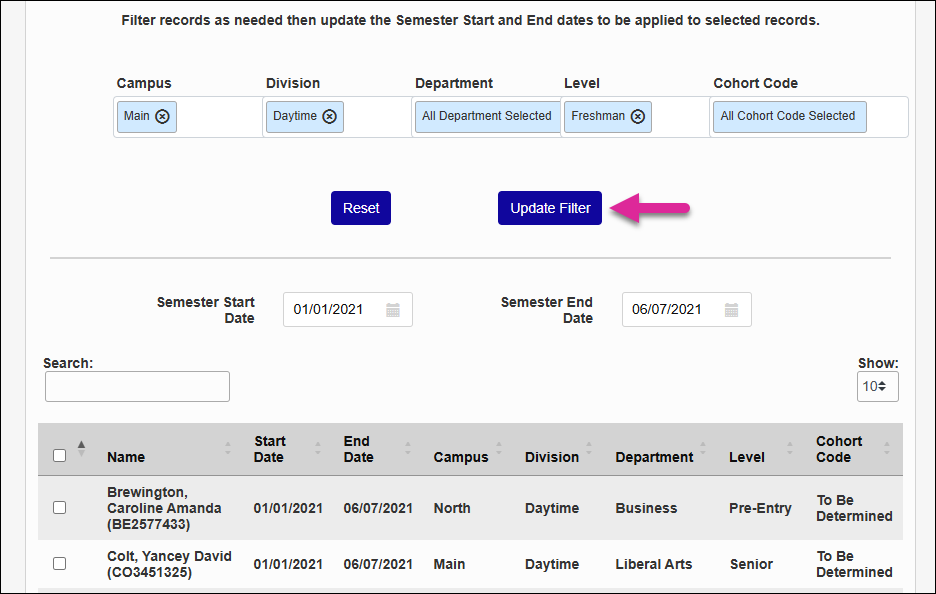Remove the Daytime division filter chip
The height and width of the screenshot is (594, 936).
330,116
